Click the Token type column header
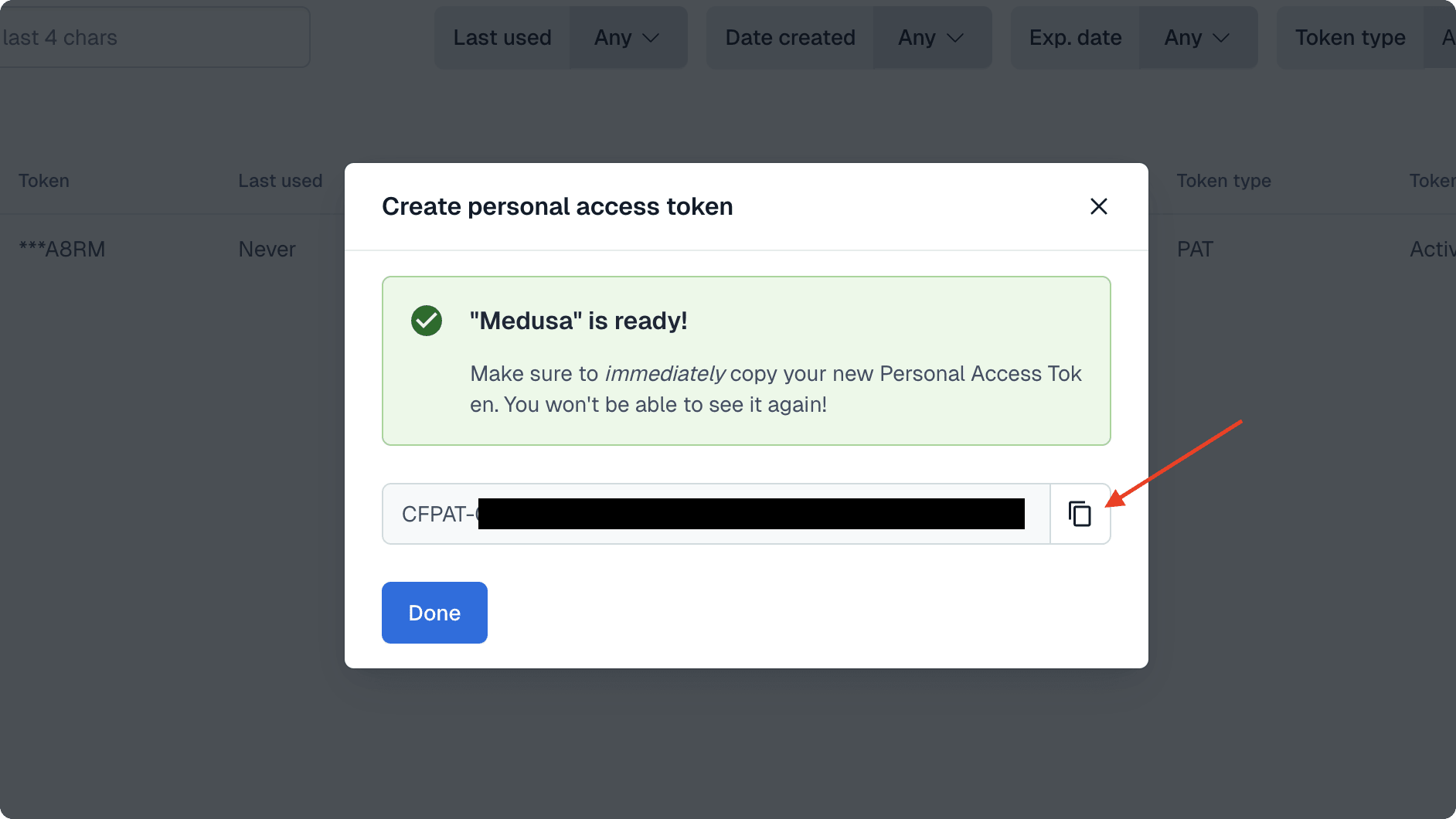The height and width of the screenshot is (819, 1456). click(x=1223, y=180)
